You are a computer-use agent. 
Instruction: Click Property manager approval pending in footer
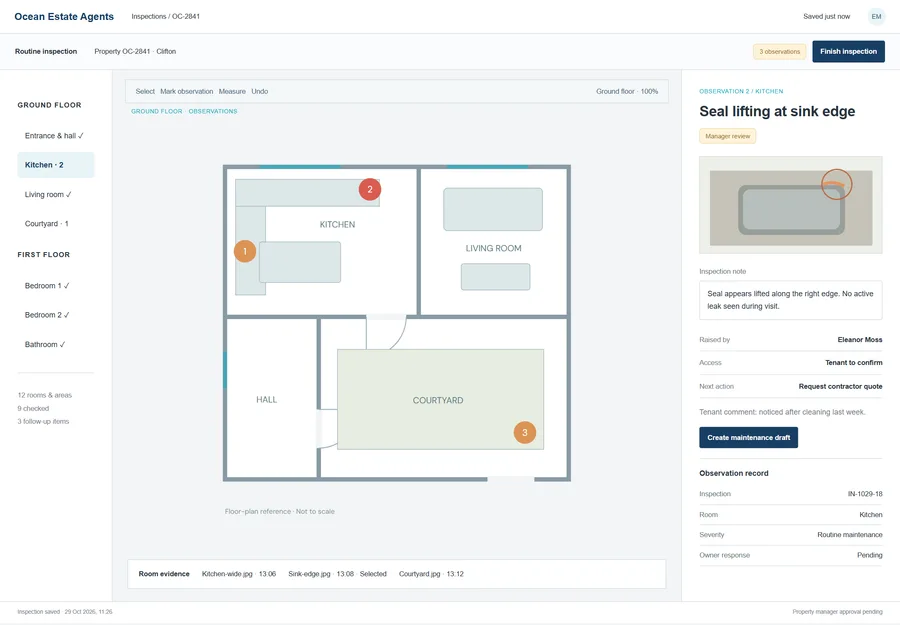pos(837,612)
